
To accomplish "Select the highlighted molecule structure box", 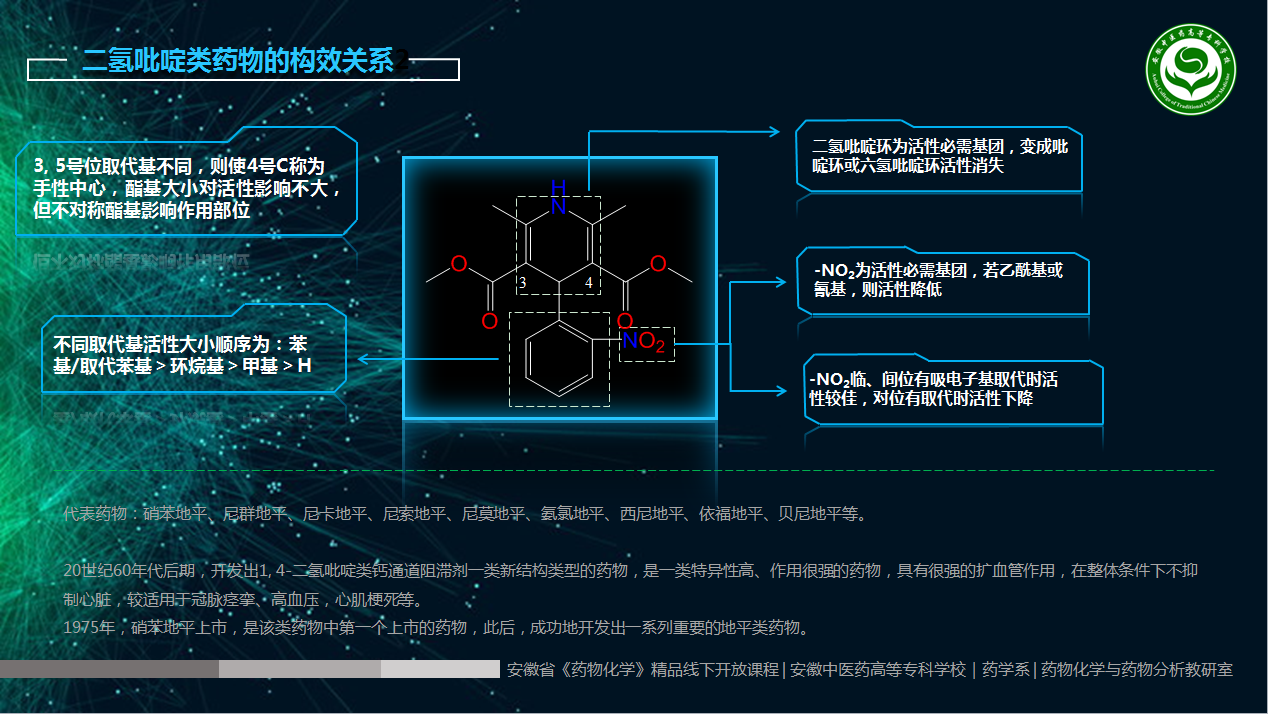I will click(x=559, y=285).
